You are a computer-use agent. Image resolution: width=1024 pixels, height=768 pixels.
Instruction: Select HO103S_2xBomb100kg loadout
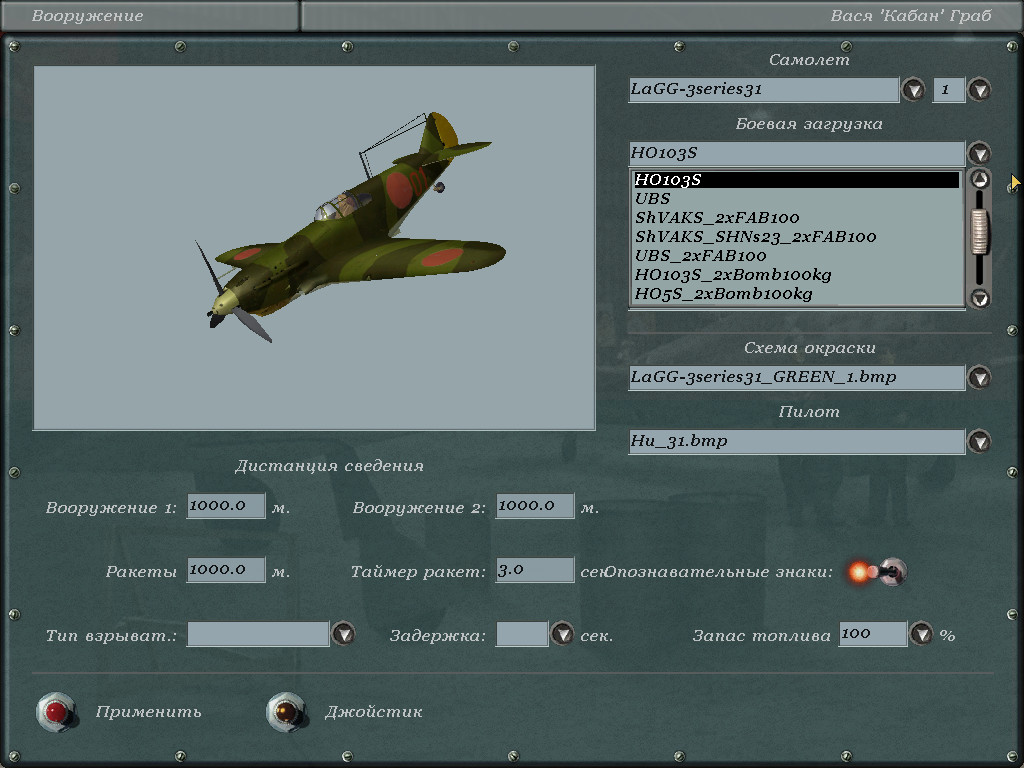(796, 274)
